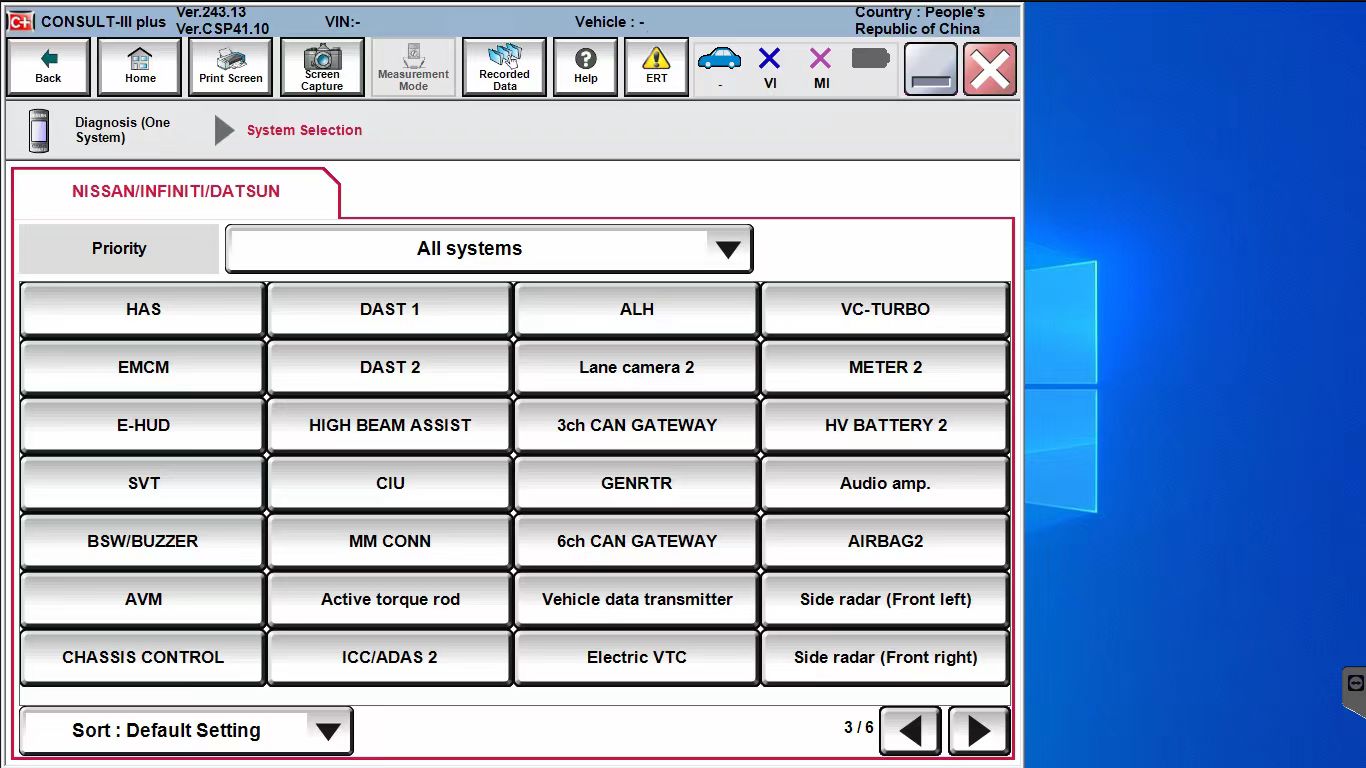1366x768 pixels.
Task: Select the Audio amp. system
Action: point(885,484)
